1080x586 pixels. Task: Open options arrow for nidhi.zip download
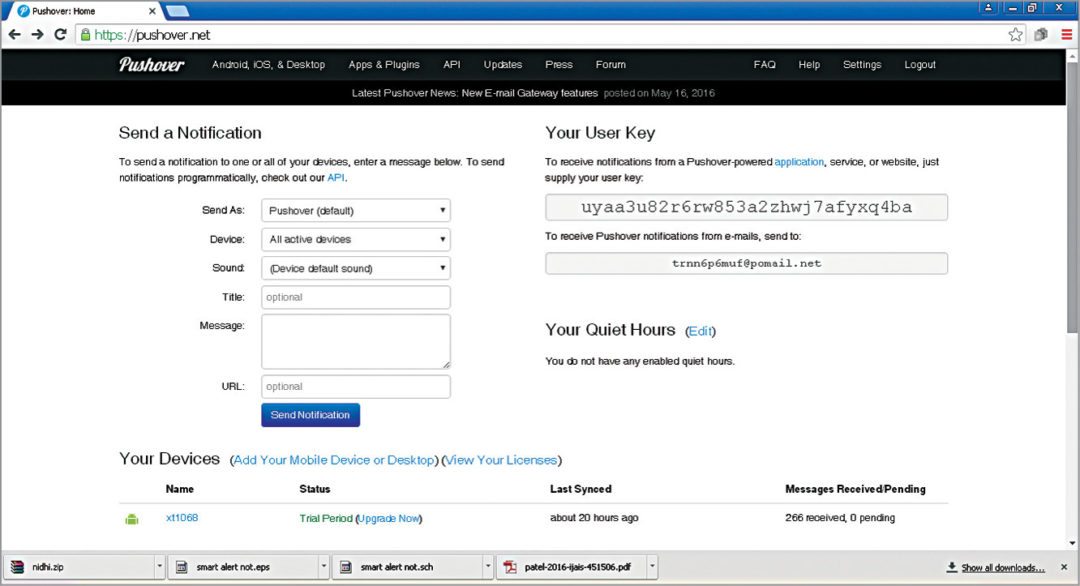coord(159,567)
